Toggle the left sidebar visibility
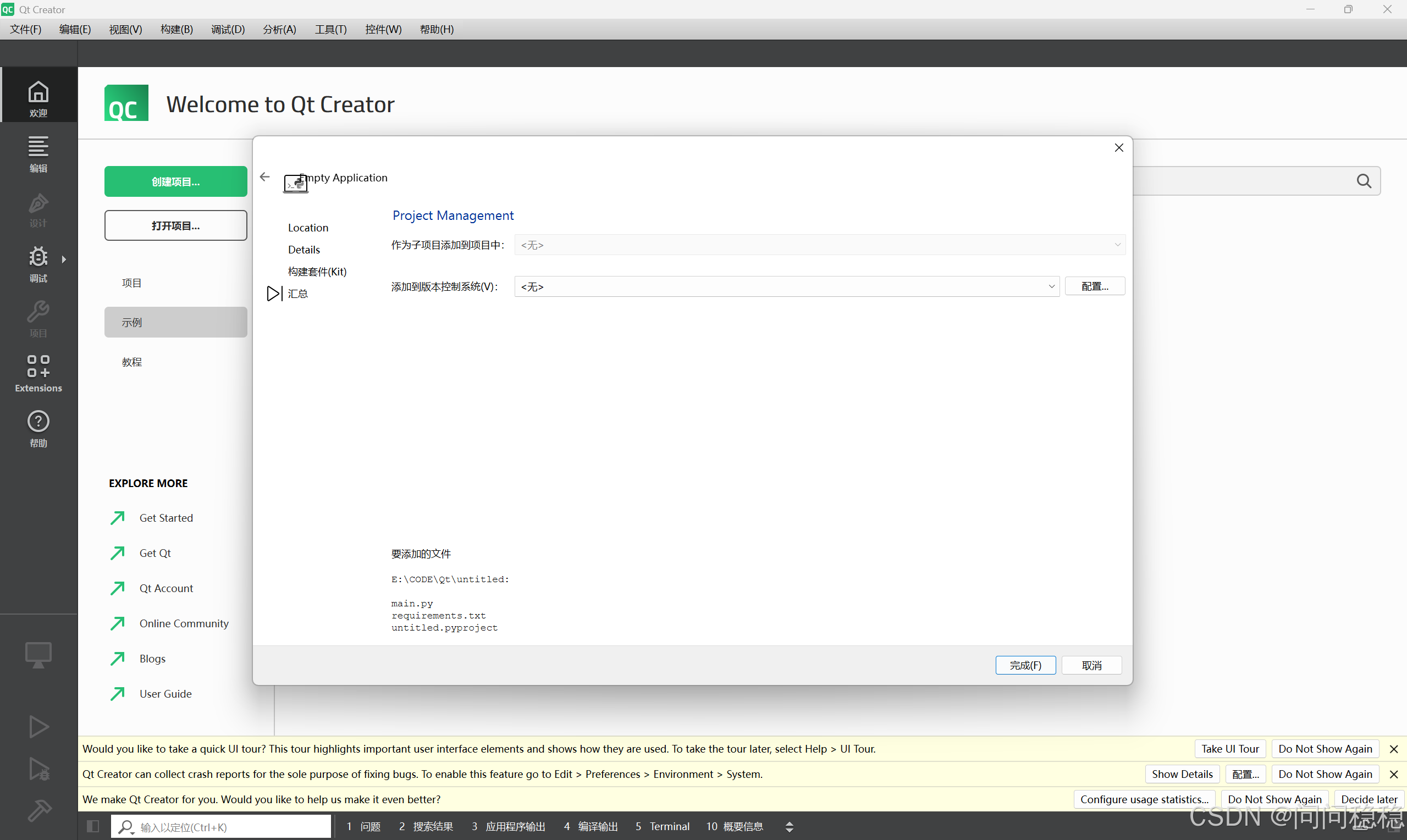Image resolution: width=1407 pixels, height=840 pixels. [93, 826]
